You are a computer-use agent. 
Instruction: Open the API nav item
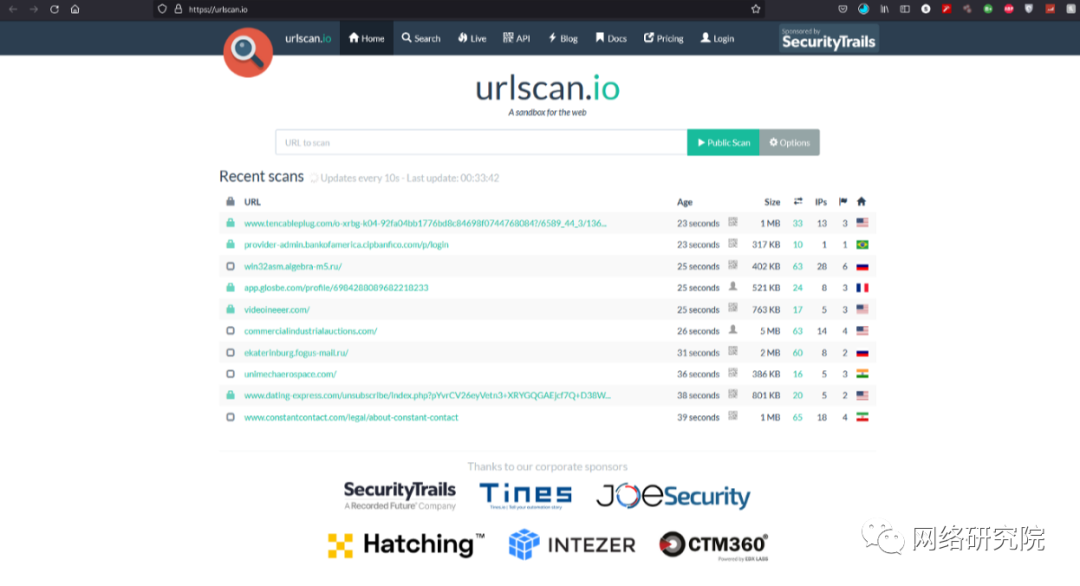pyautogui.click(x=517, y=39)
